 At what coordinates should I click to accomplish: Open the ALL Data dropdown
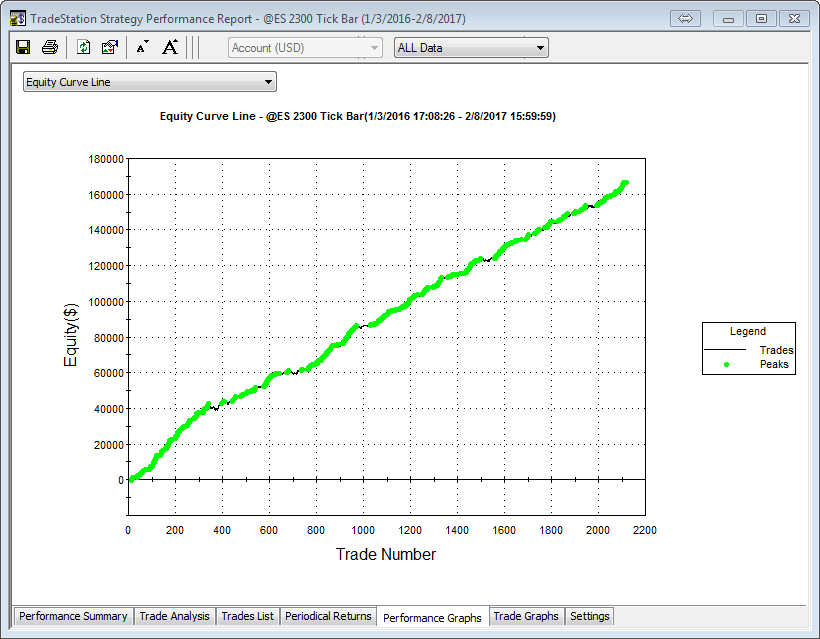[471, 47]
